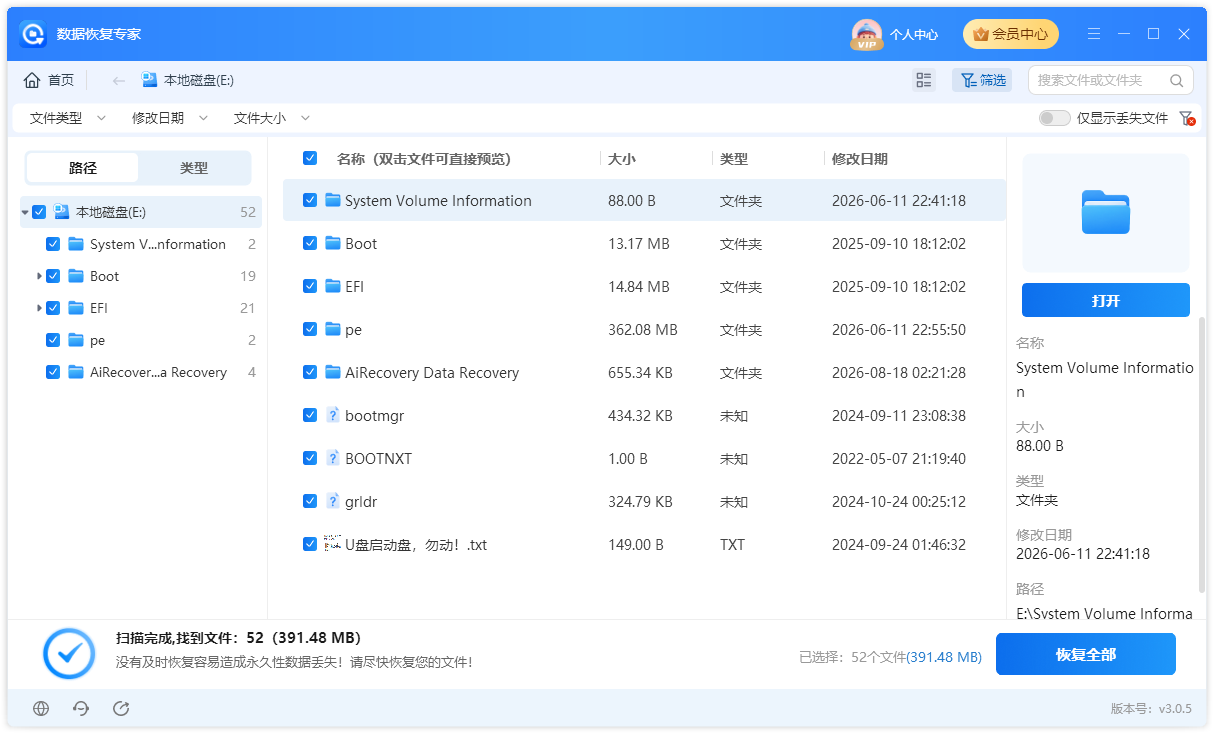Click the BOOTNXT unknown file icon
This screenshot has height=734, width=1214.
[x=333, y=458]
